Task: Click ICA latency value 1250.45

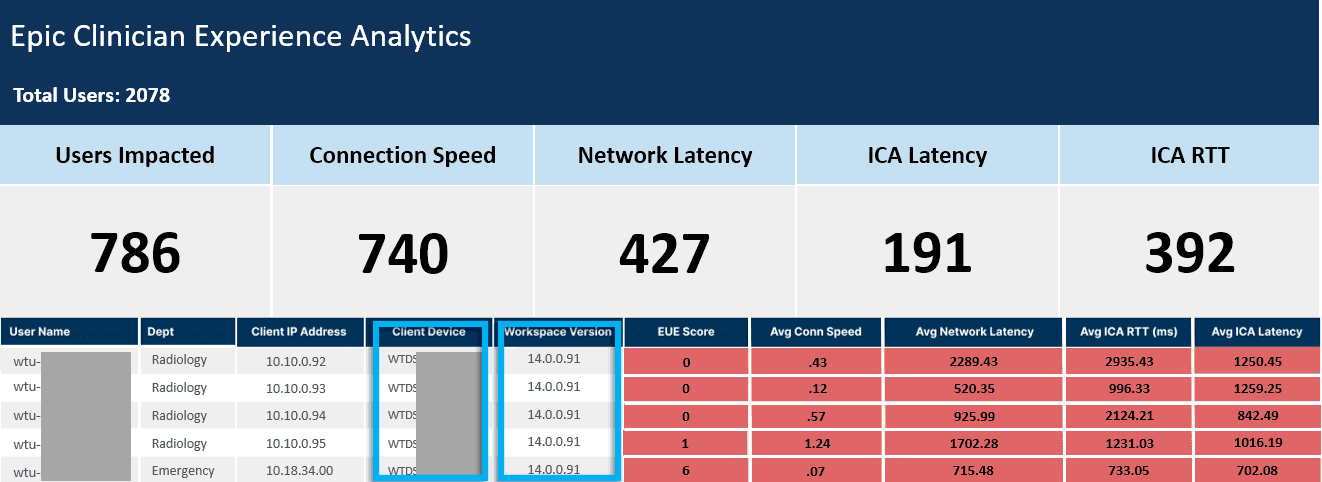Action: point(1257,361)
